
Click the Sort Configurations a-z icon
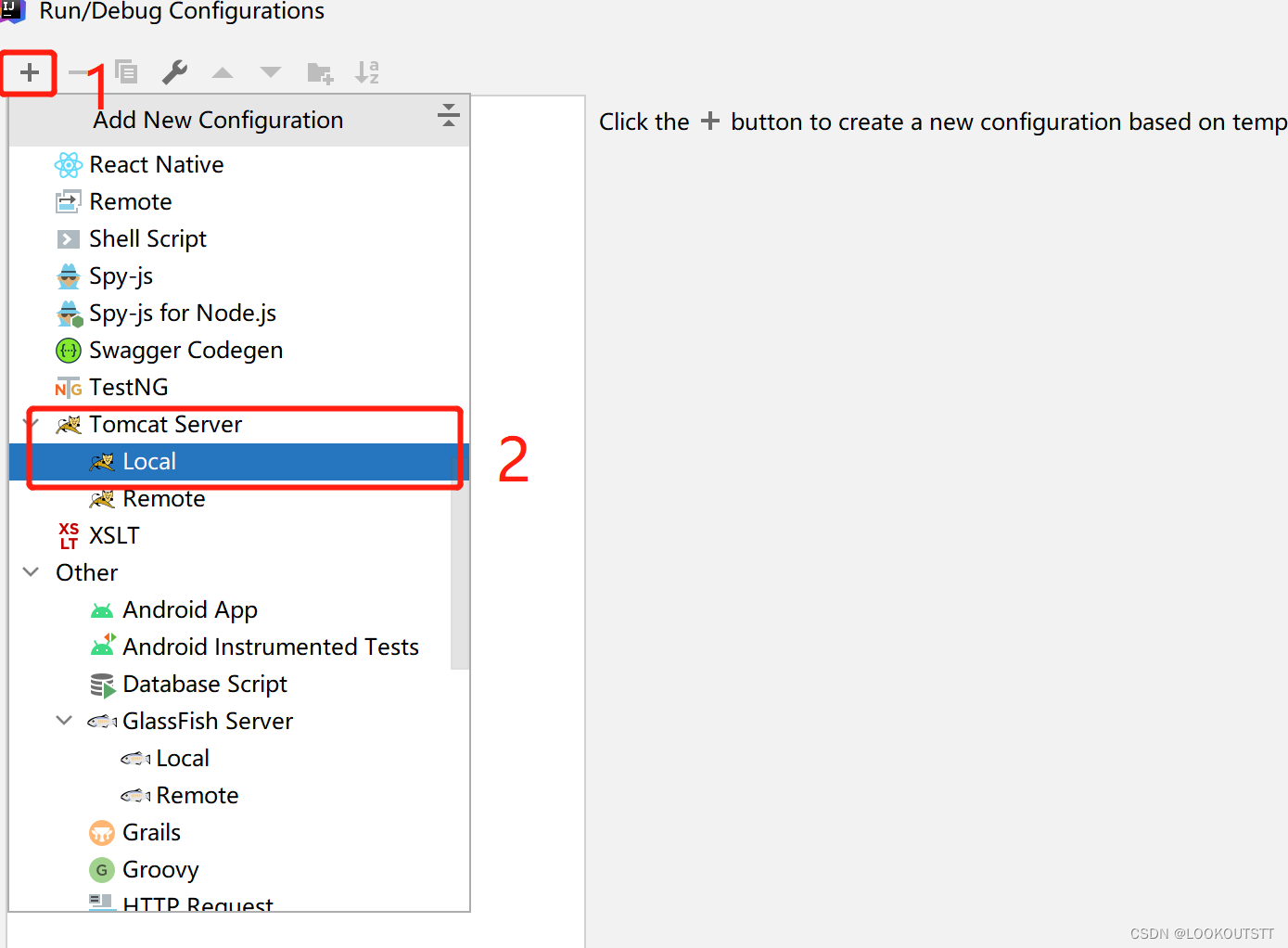click(367, 72)
